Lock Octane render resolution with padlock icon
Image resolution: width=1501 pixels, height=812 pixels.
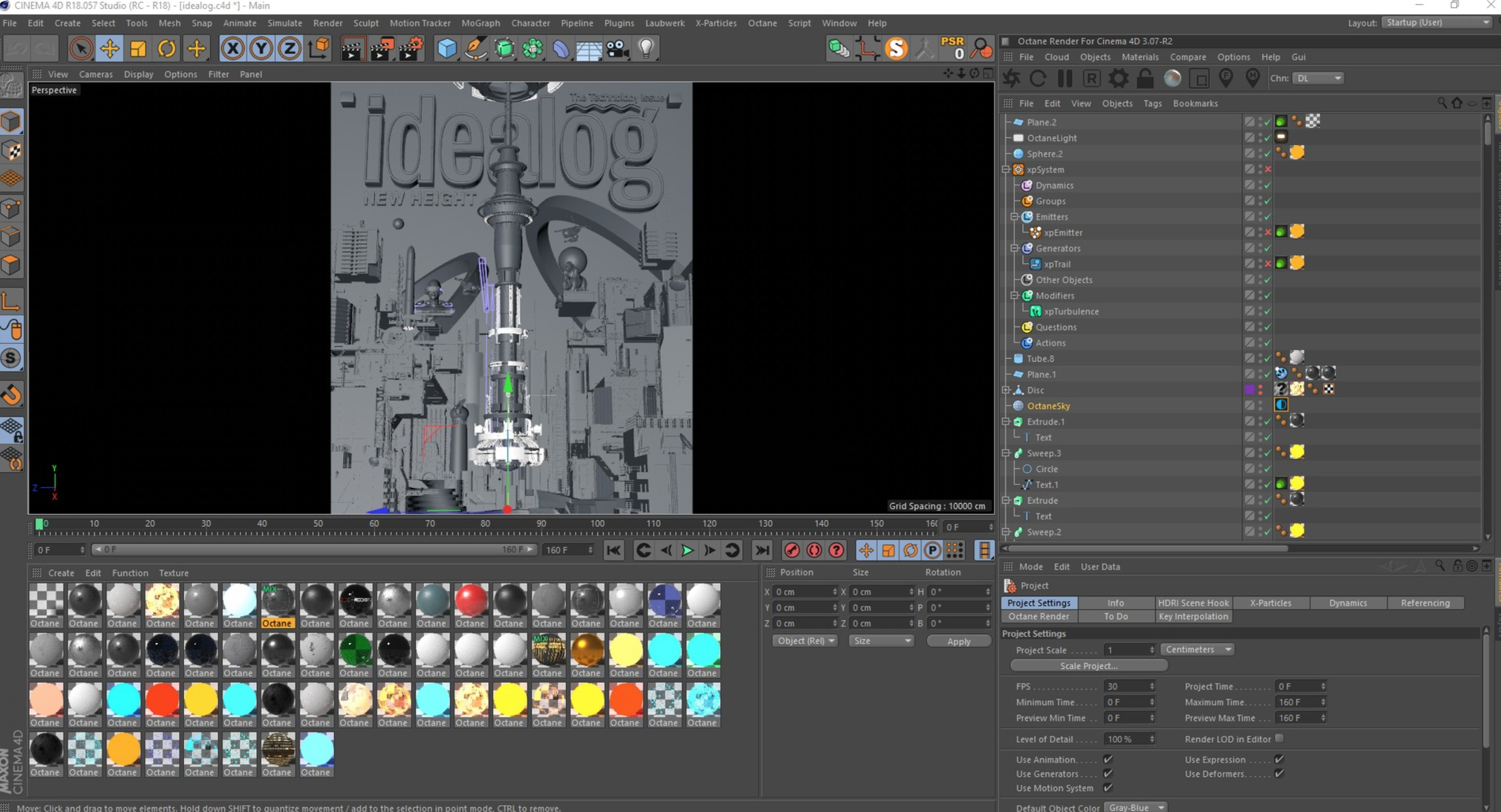tap(1145, 78)
